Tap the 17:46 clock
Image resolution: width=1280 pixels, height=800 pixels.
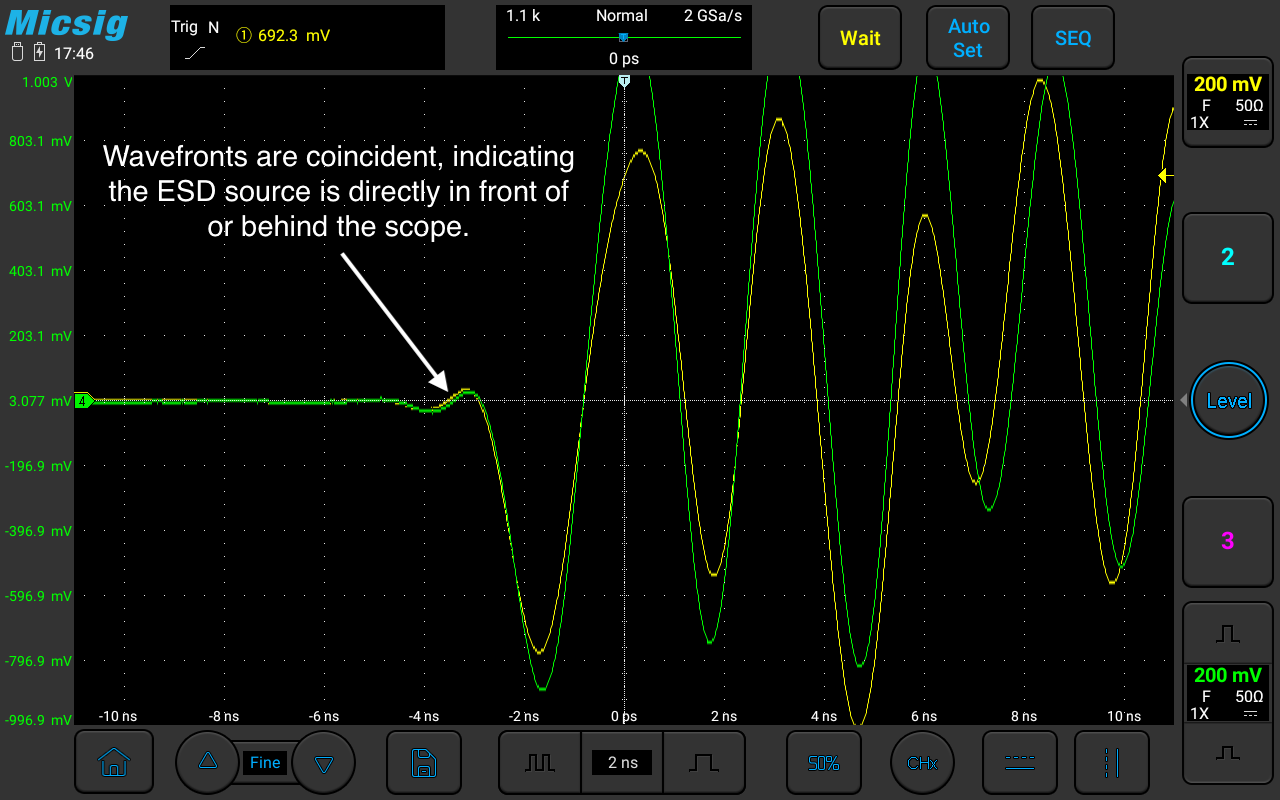[74, 53]
